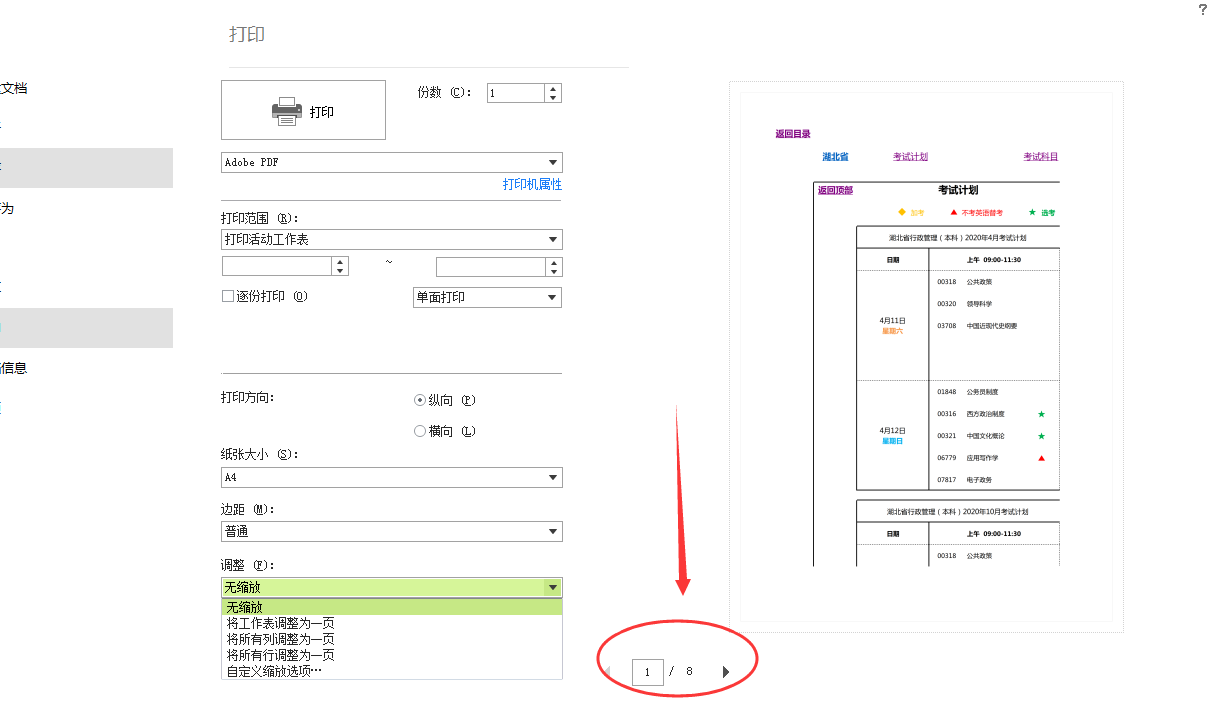Select 横向 landscape orientation
Image resolution: width=1227 pixels, height=706 pixels.
coord(420,432)
